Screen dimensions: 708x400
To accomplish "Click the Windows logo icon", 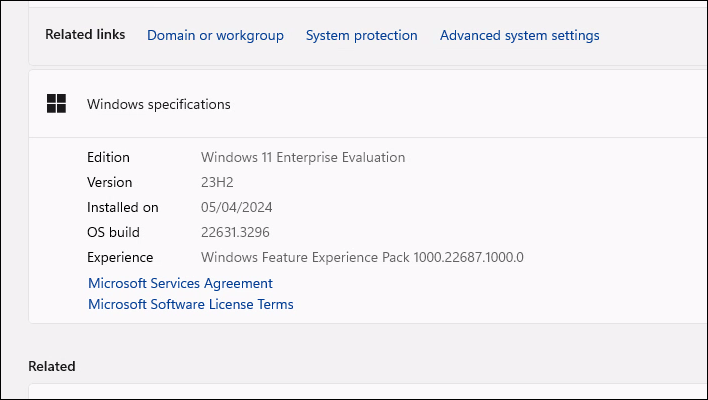I will (56, 103).
